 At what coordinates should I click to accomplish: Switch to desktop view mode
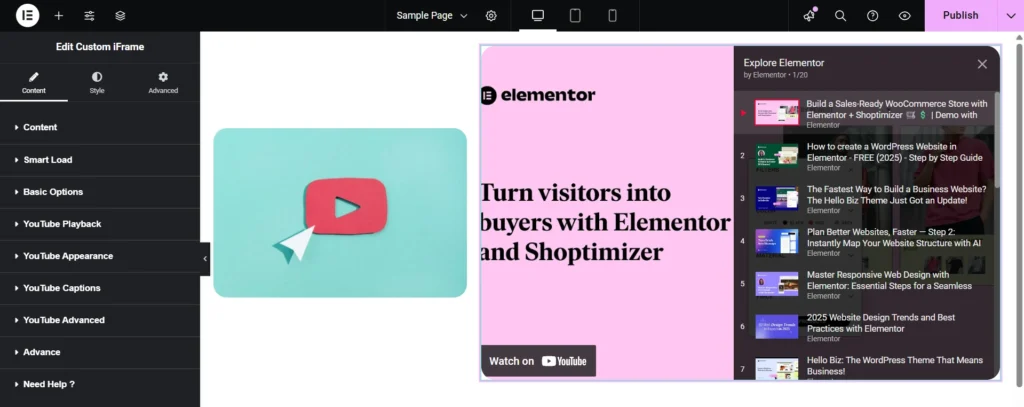point(537,16)
